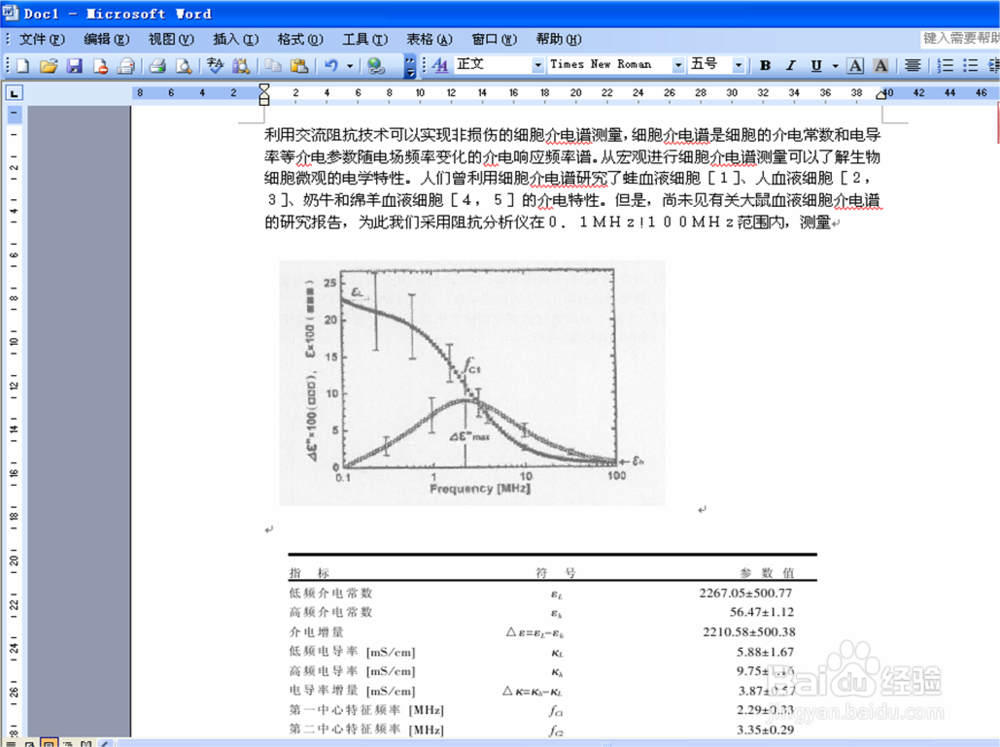1000x747 pixels.
Task: Select the Open file icon
Action: pyautogui.click(x=48, y=65)
